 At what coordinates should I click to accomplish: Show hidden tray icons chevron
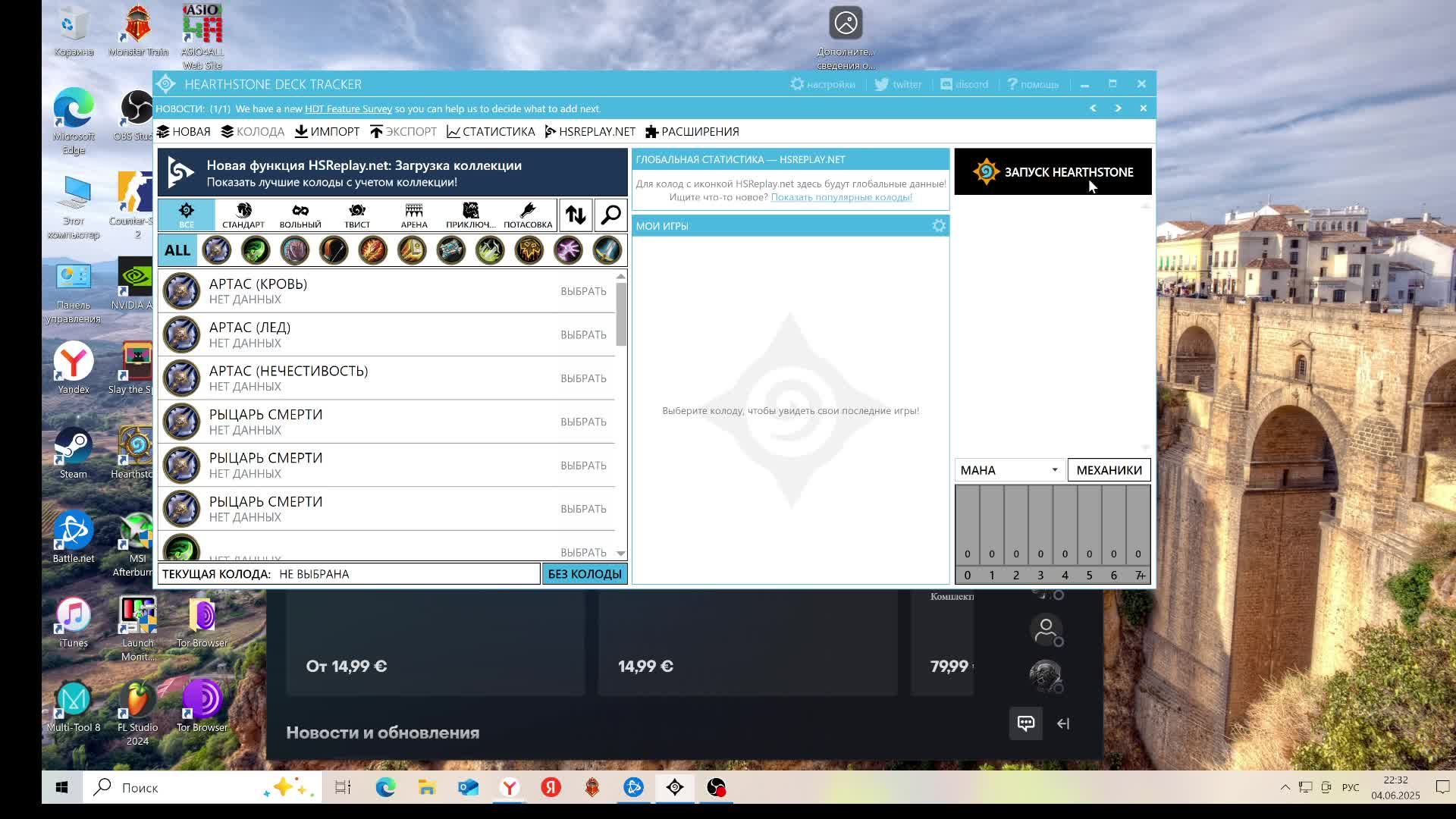[1285, 787]
